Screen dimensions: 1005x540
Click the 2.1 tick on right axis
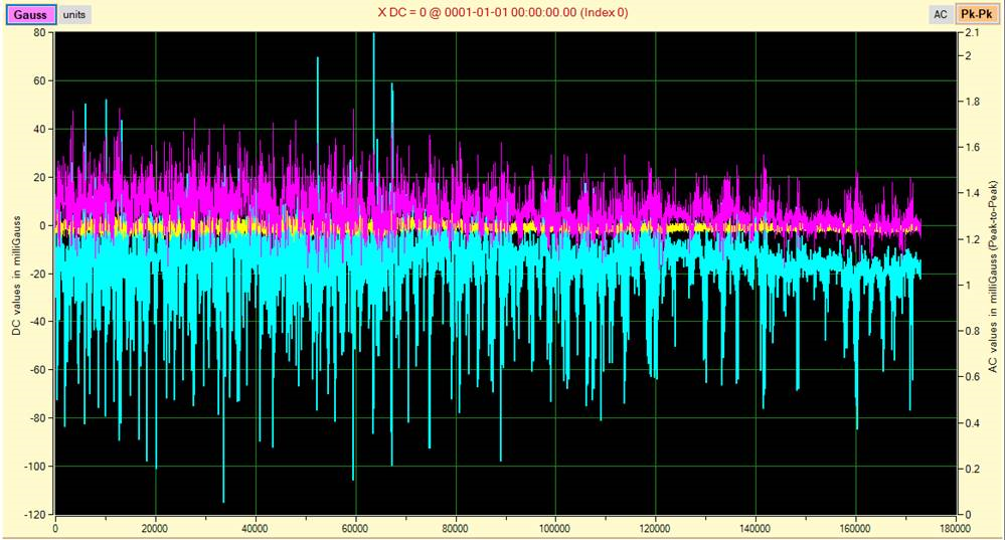pos(969,32)
